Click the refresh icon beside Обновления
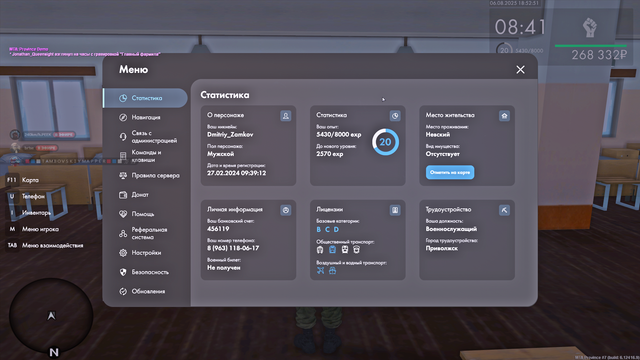The width and height of the screenshot is (640, 360). (x=123, y=291)
